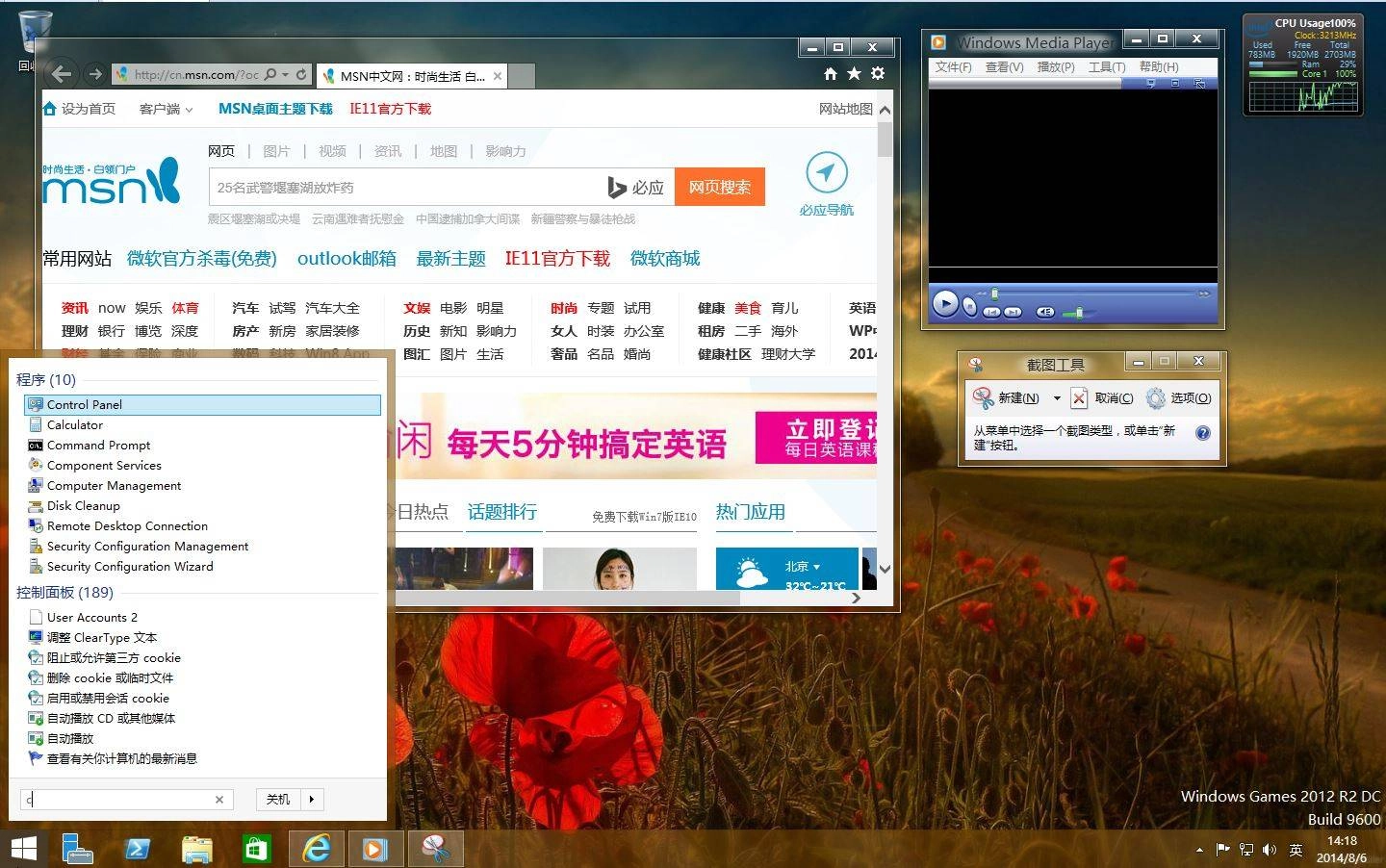
Task: Open IE favorites star icon
Action: 854,74
